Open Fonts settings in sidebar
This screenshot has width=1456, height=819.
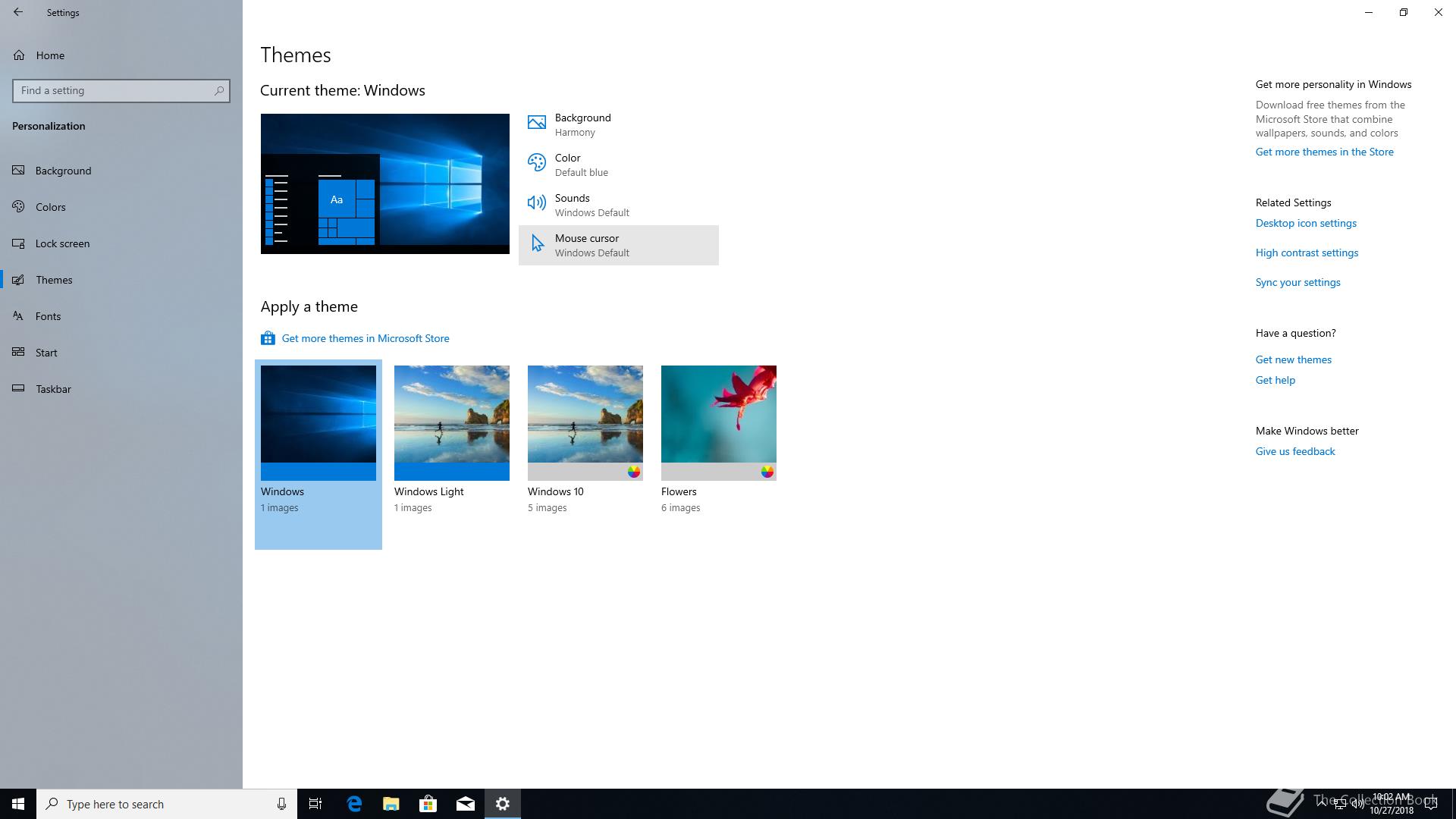pos(121,316)
